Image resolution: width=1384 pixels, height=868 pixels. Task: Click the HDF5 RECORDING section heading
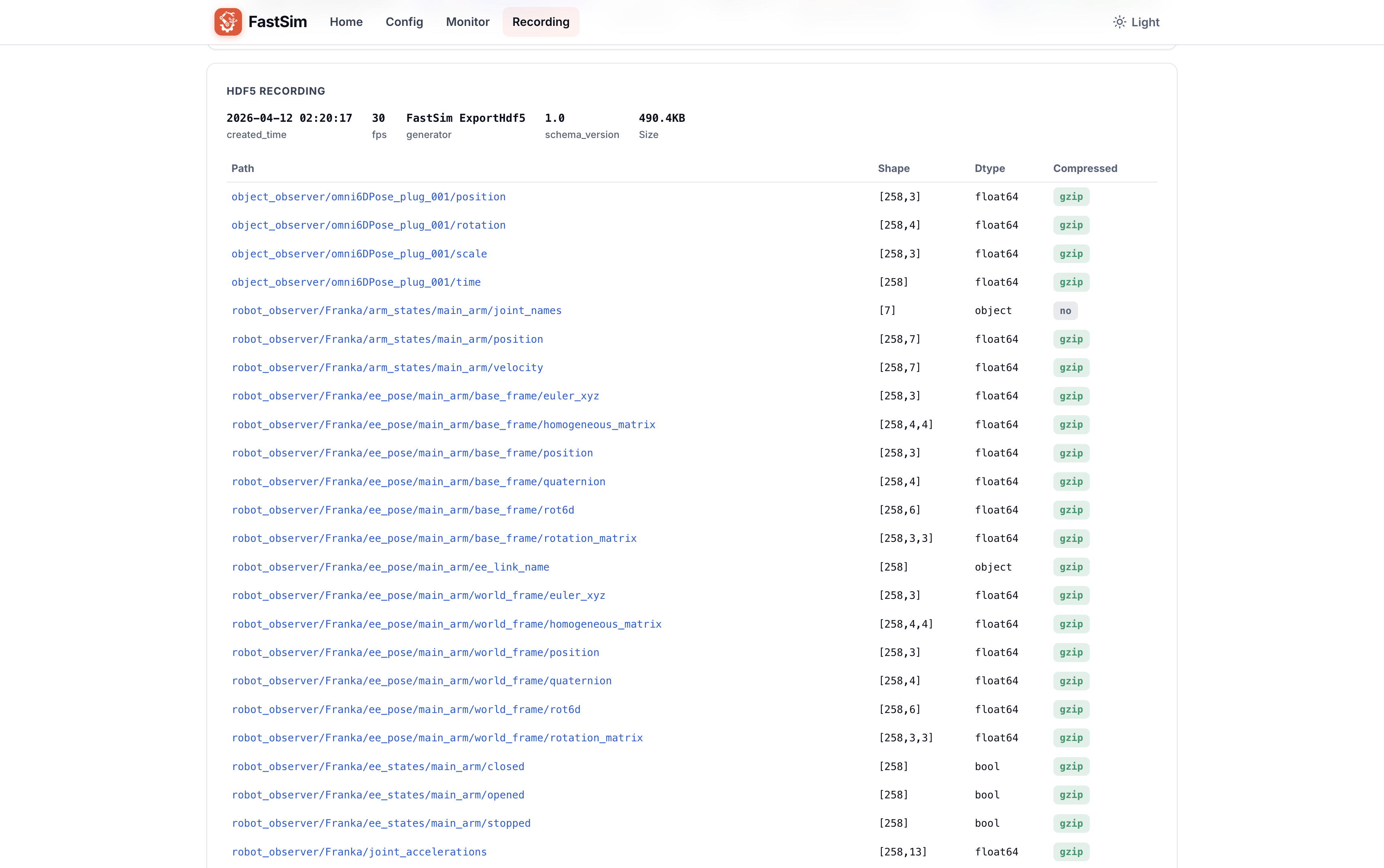[276, 91]
